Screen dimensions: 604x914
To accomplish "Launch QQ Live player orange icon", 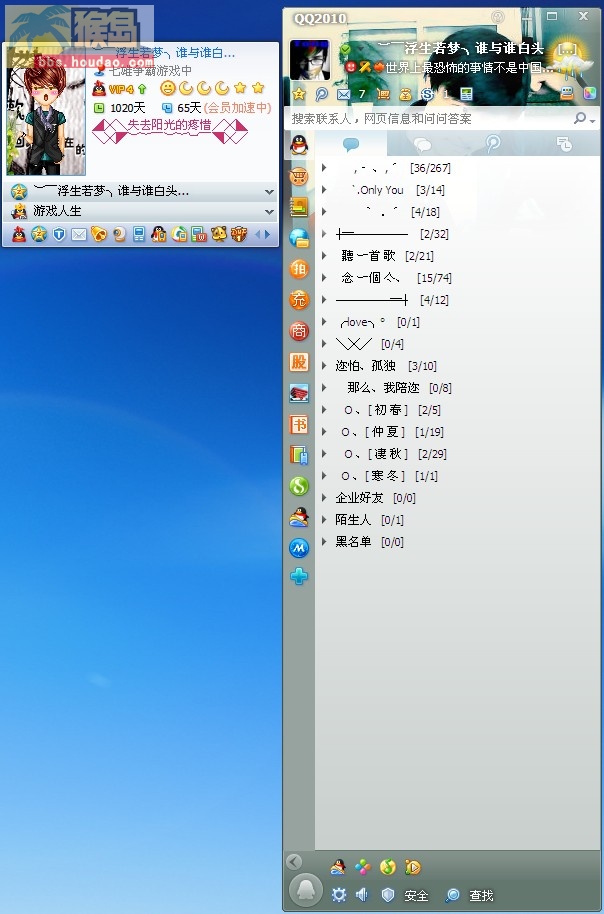I will pyautogui.click(x=413, y=867).
